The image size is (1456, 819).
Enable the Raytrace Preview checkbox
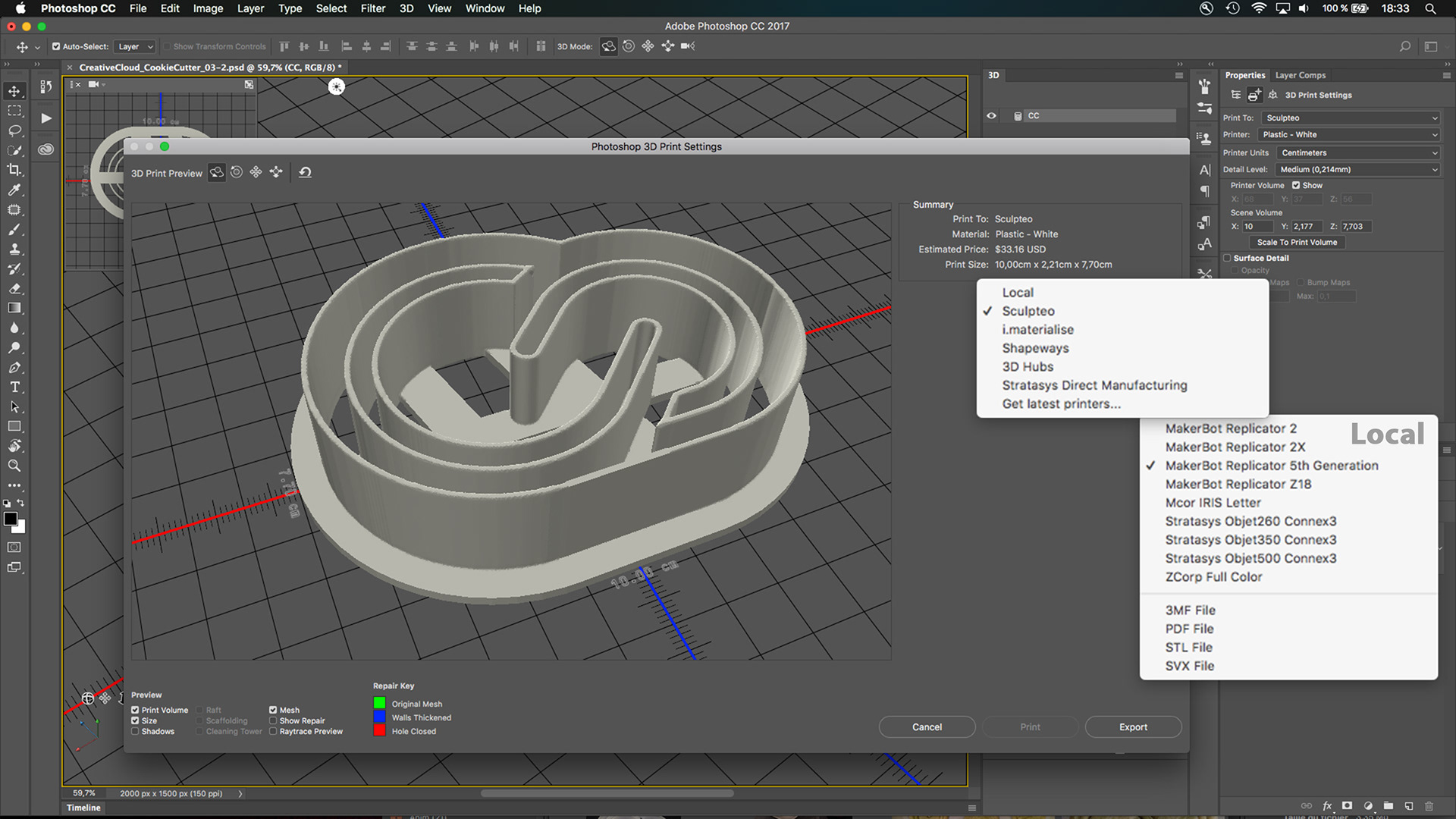273,732
